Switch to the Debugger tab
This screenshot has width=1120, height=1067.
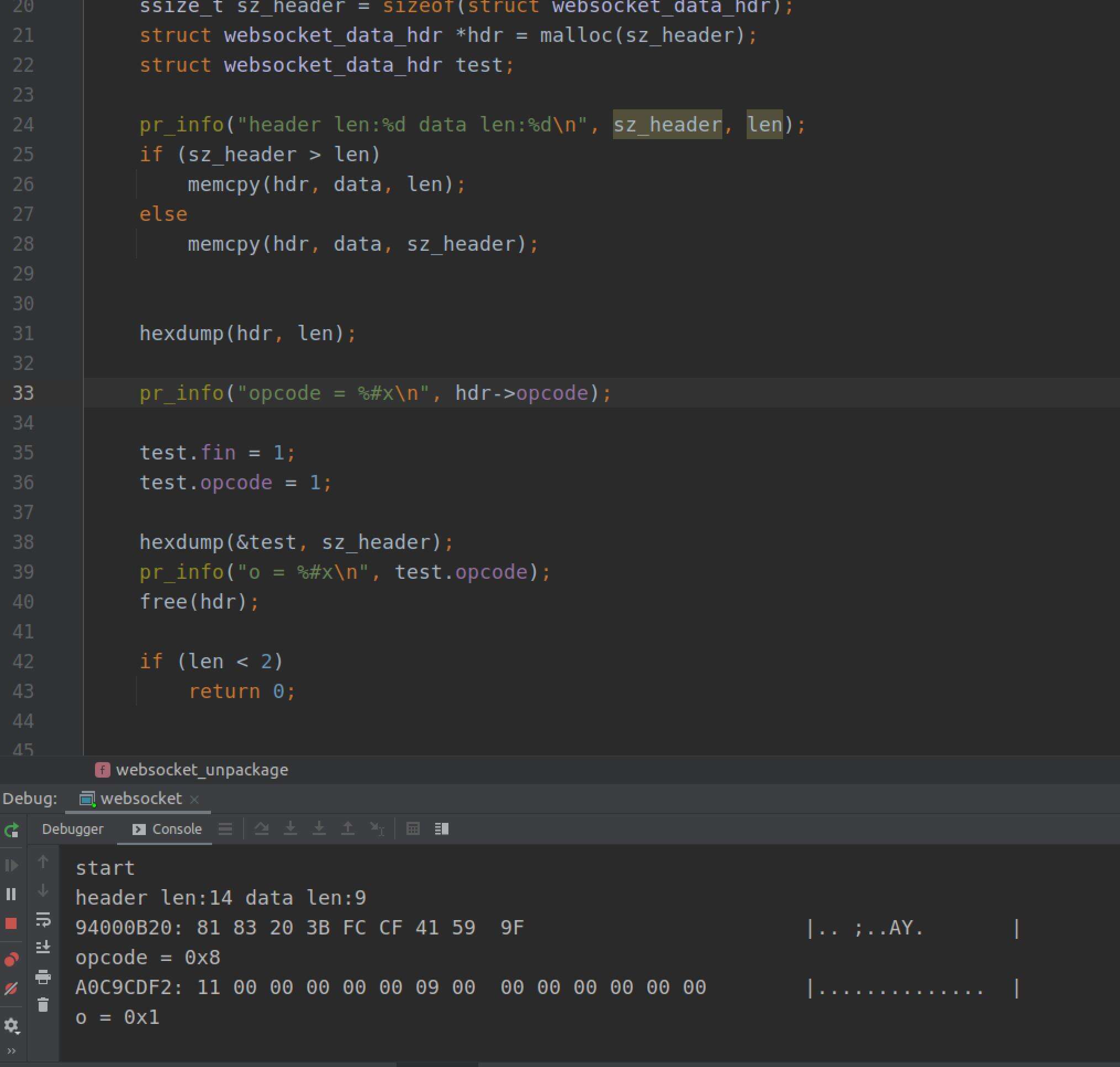pyautogui.click(x=73, y=830)
